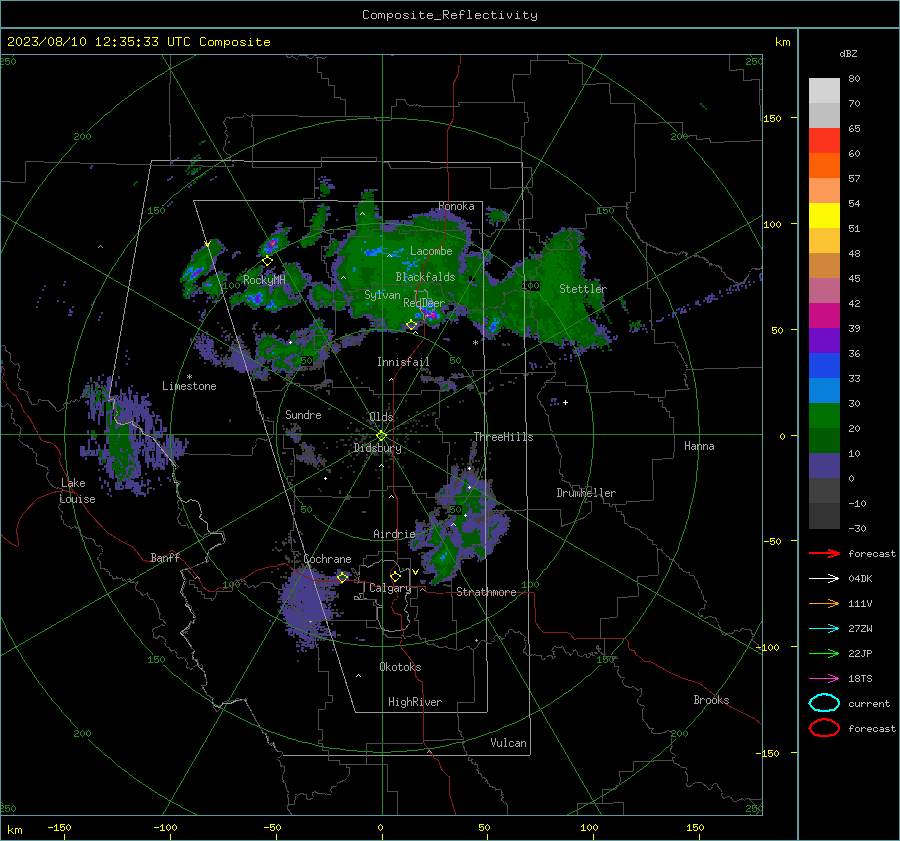Select the blue 33-36 dBZ swatch
This screenshot has height=841, width=900.
824,365
